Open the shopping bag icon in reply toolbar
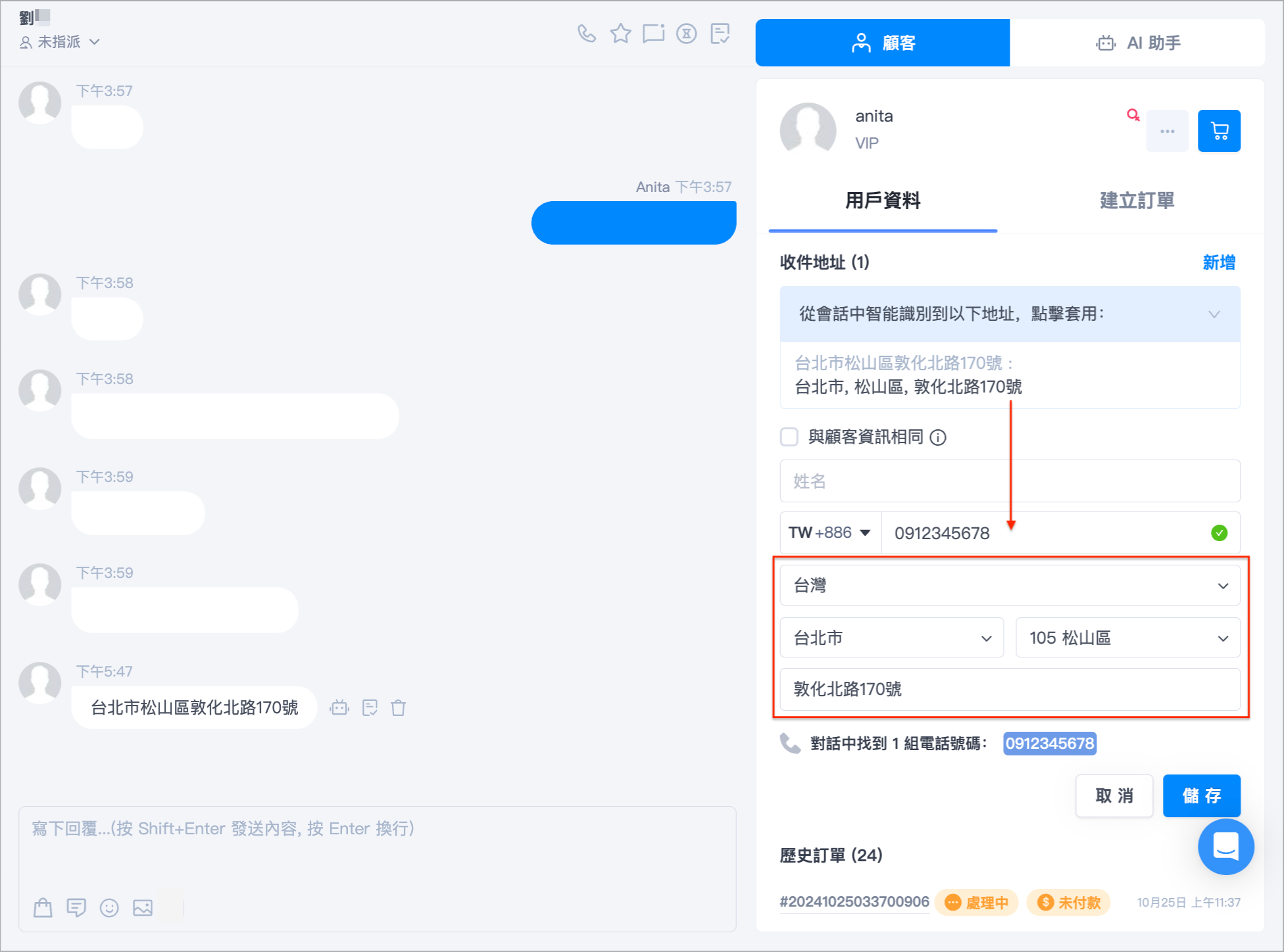 click(43, 907)
